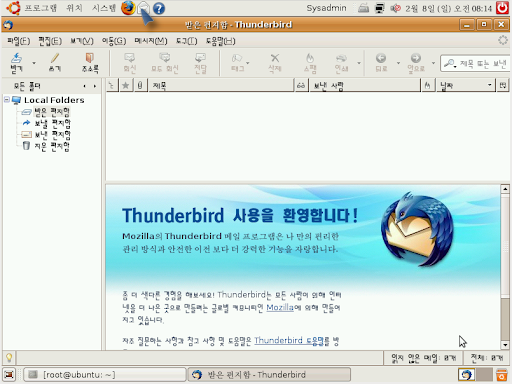Open the Tools (도구) menu
512x384 pixels.
pos(187,41)
